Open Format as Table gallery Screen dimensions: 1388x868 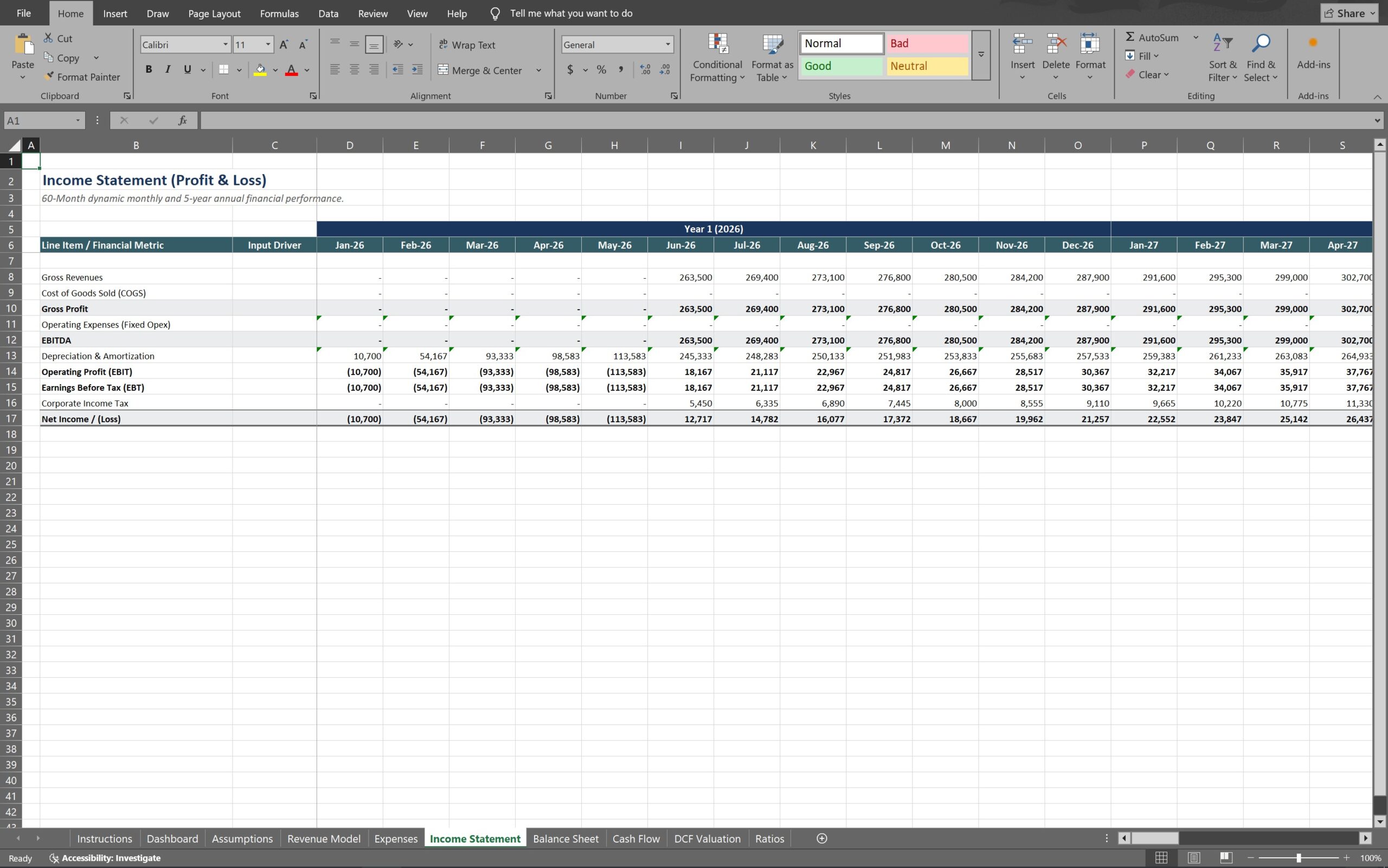coord(772,57)
